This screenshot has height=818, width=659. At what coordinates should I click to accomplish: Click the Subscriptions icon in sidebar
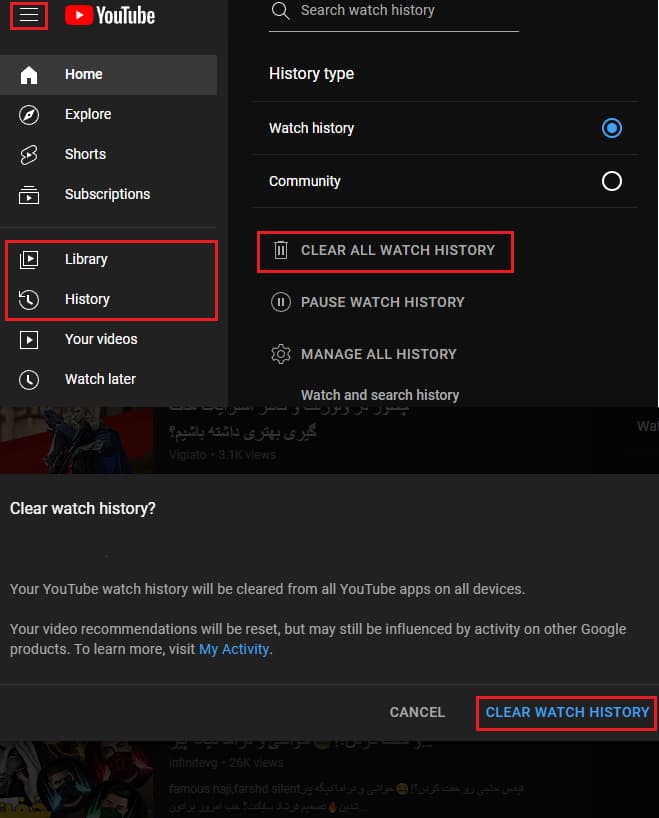point(29,195)
